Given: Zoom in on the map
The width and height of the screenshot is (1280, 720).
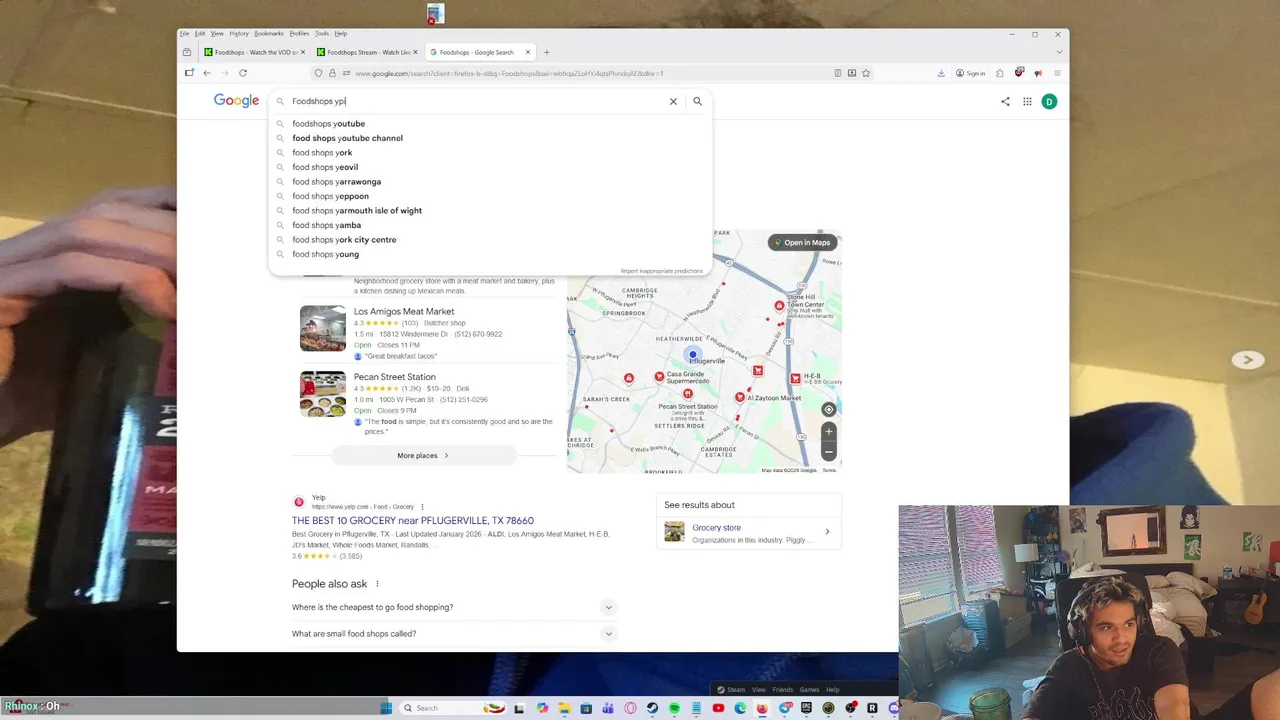Looking at the screenshot, I should tap(828, 431).
